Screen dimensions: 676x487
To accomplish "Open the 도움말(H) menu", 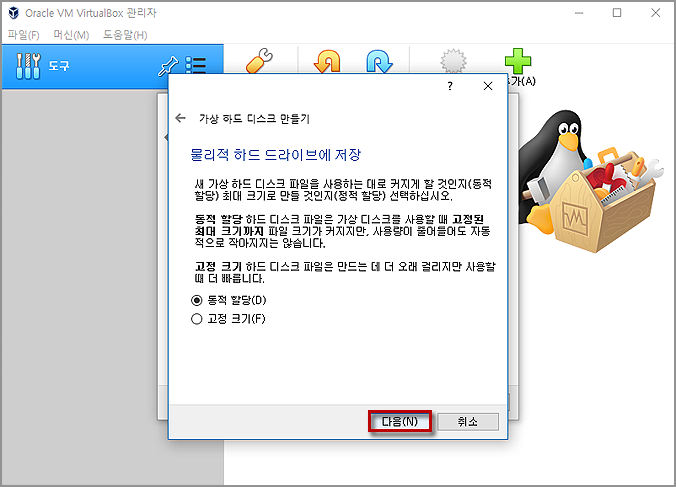I will 125,35.
